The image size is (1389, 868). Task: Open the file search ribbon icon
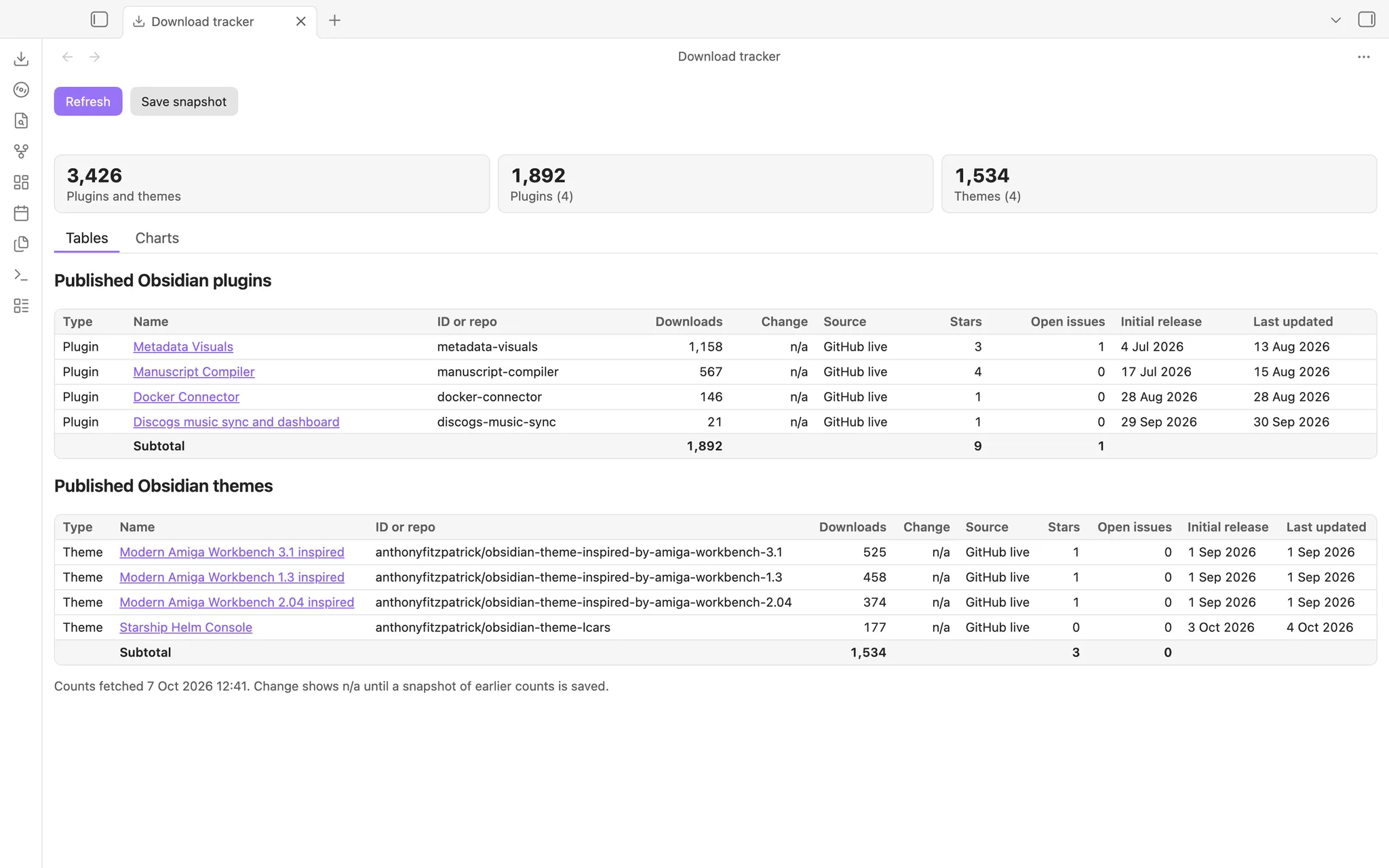coord(21,121)
